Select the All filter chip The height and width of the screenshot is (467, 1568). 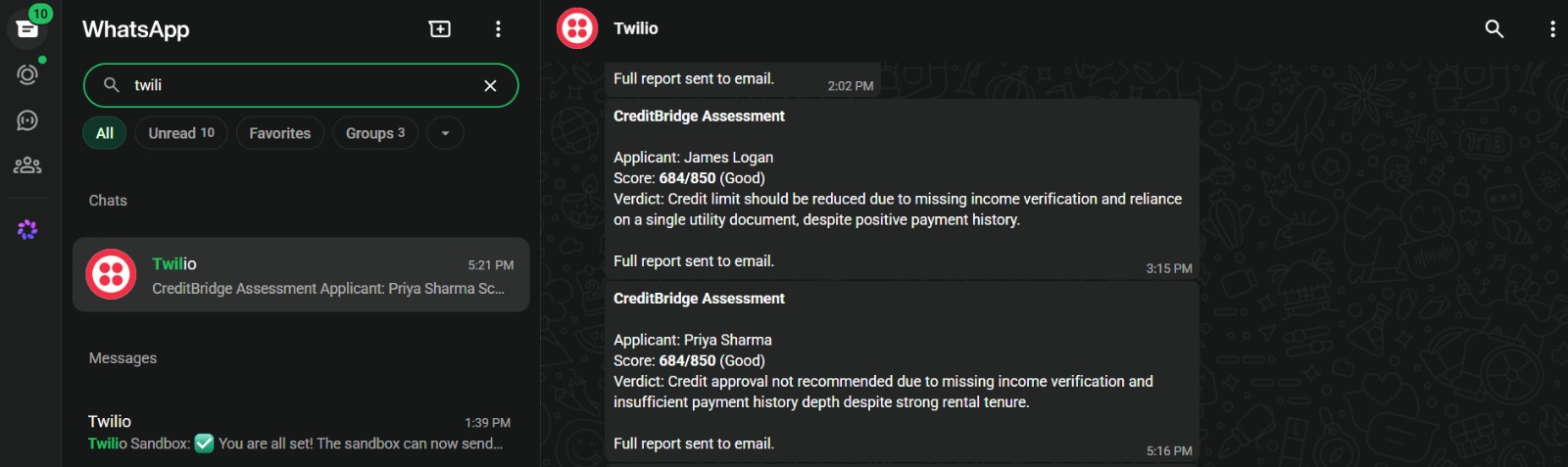(x=105, y=133)
